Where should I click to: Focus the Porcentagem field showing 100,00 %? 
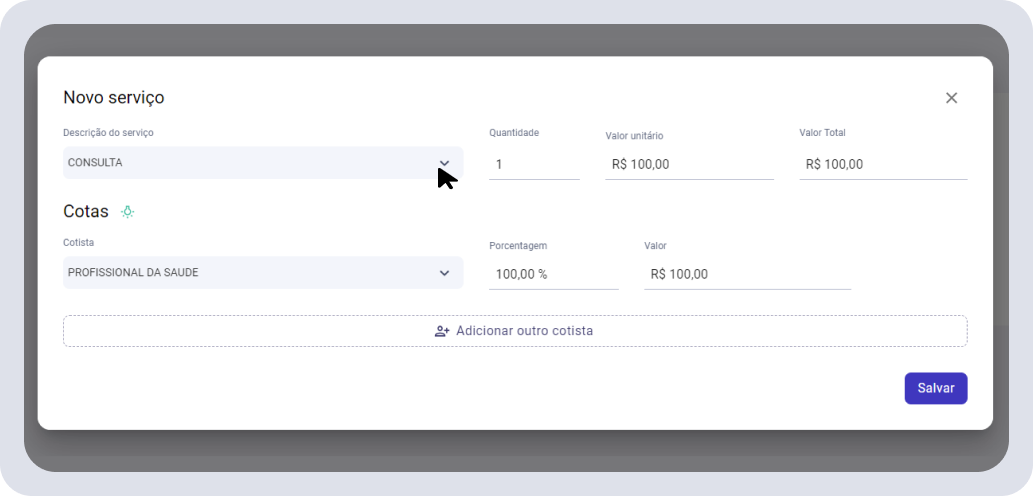coord(553,274)
